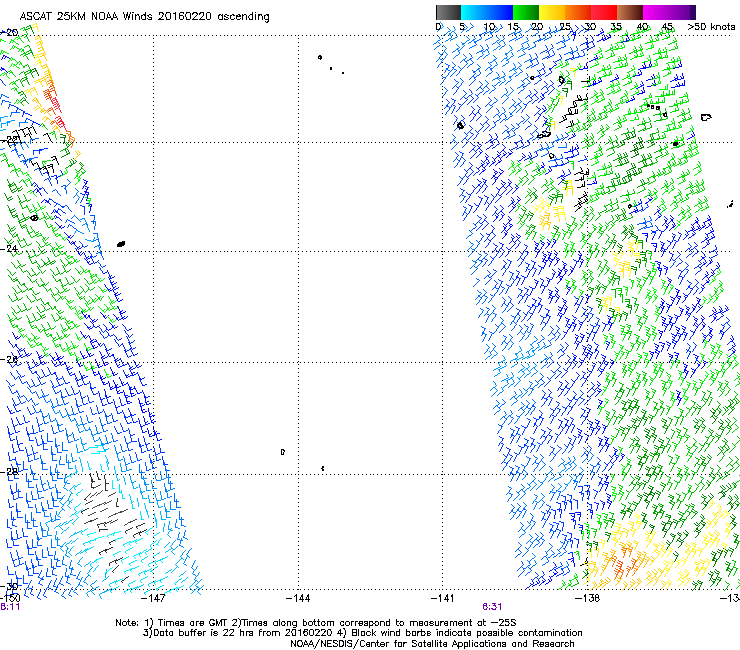Click the '-141' longitude label
This screenshot has height=650, width=740.
[442, 599]
